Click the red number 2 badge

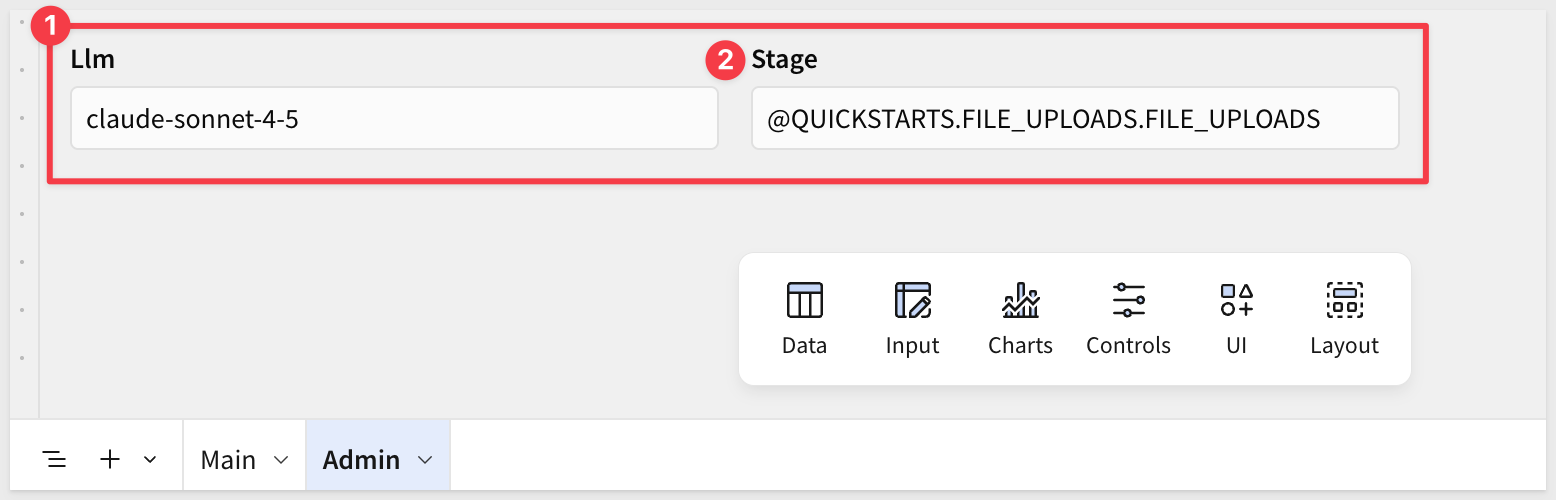(x=724, y=60)
